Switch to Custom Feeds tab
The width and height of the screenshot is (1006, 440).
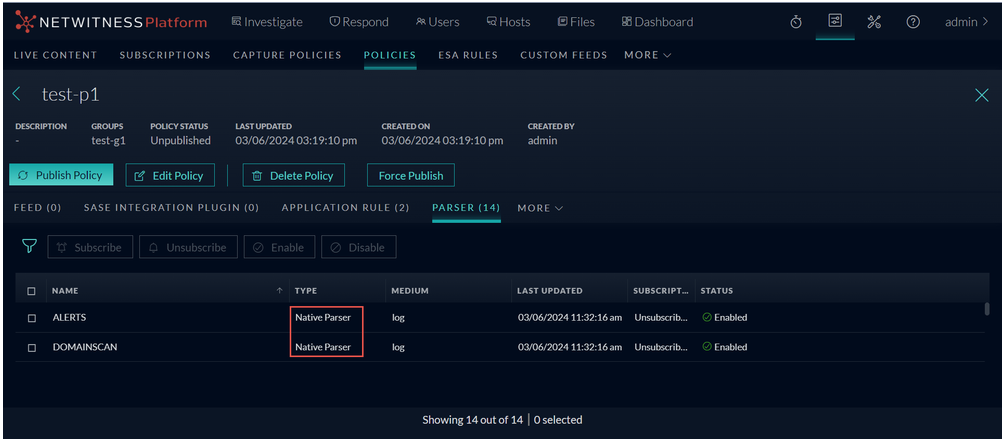pos(563,55)
